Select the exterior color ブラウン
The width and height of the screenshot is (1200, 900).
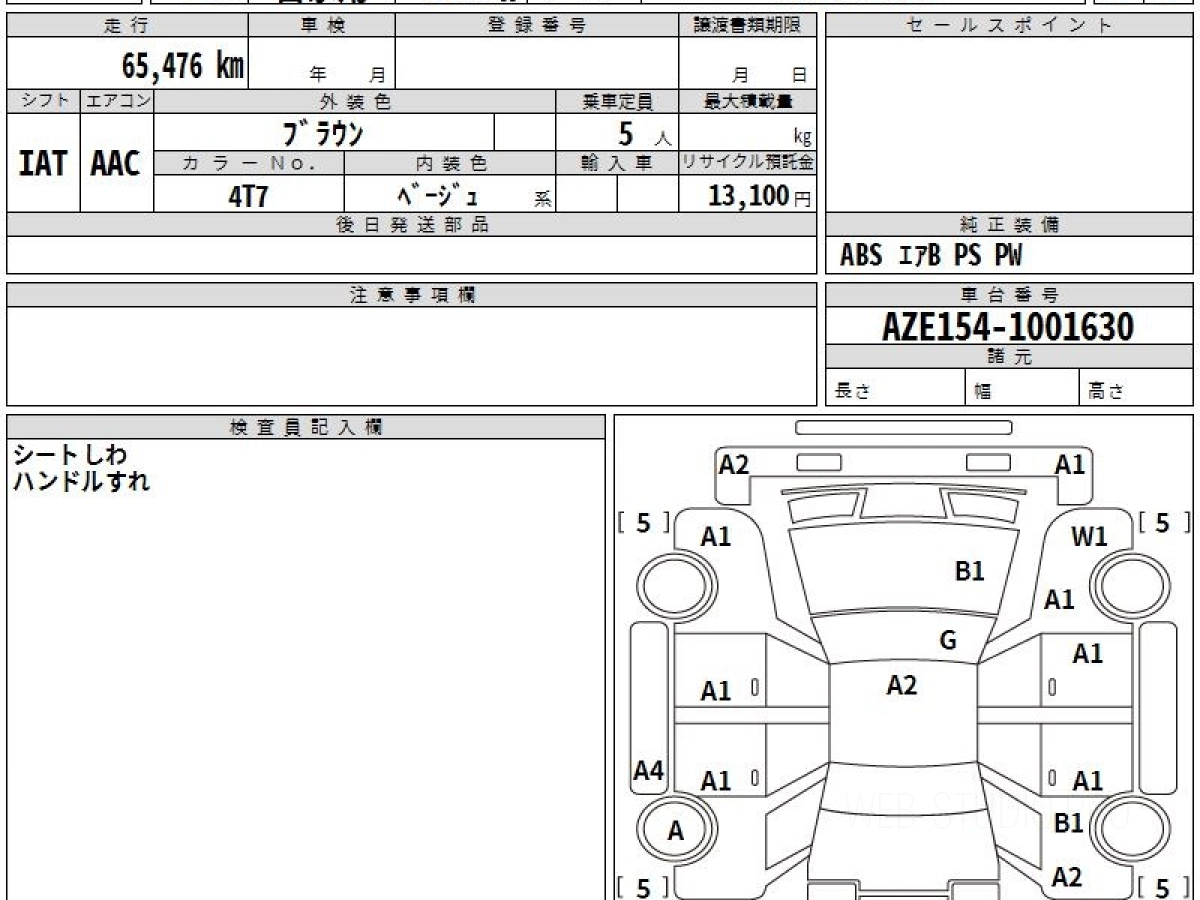coord(322,133)
